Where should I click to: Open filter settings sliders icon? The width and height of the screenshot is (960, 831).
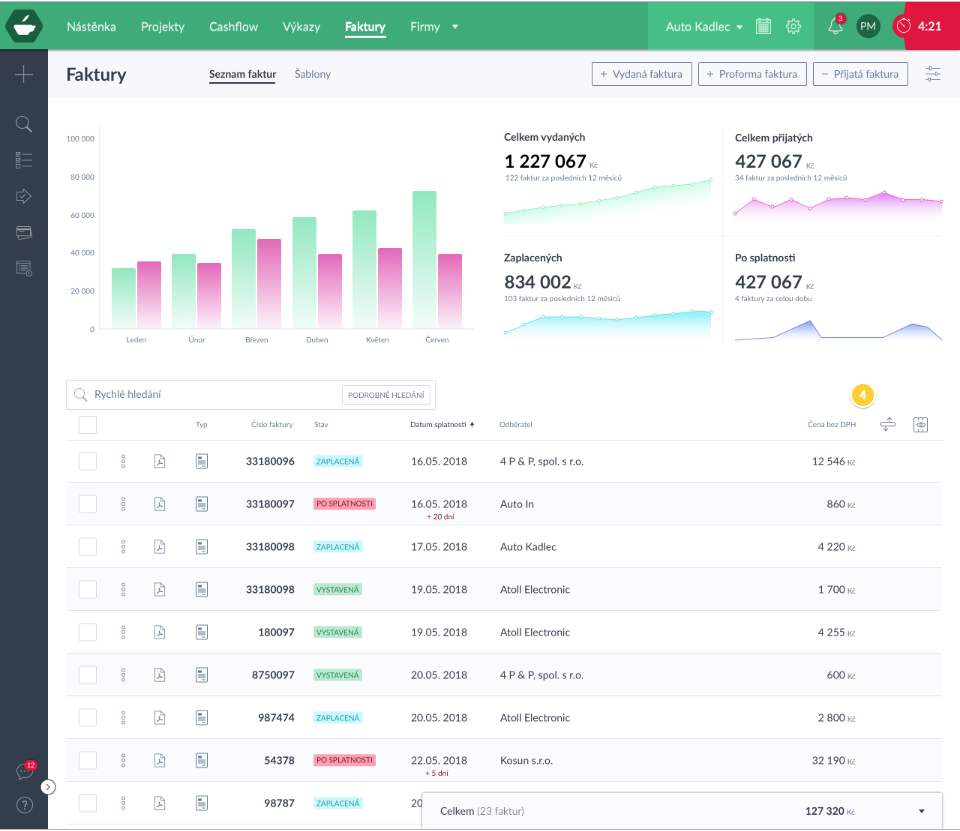pos(933,74)
